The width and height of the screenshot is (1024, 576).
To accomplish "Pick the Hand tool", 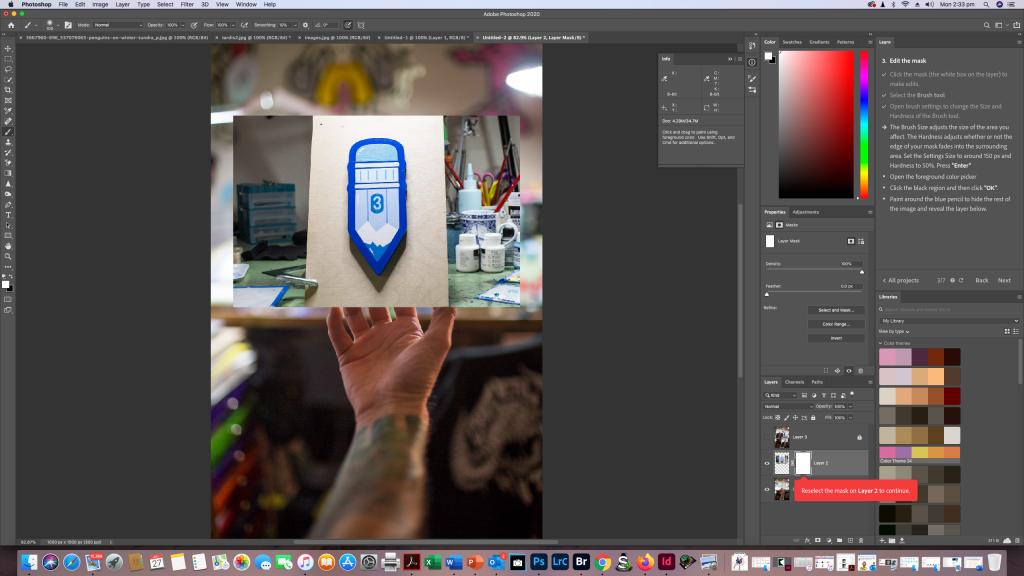I will coord(8,245).
